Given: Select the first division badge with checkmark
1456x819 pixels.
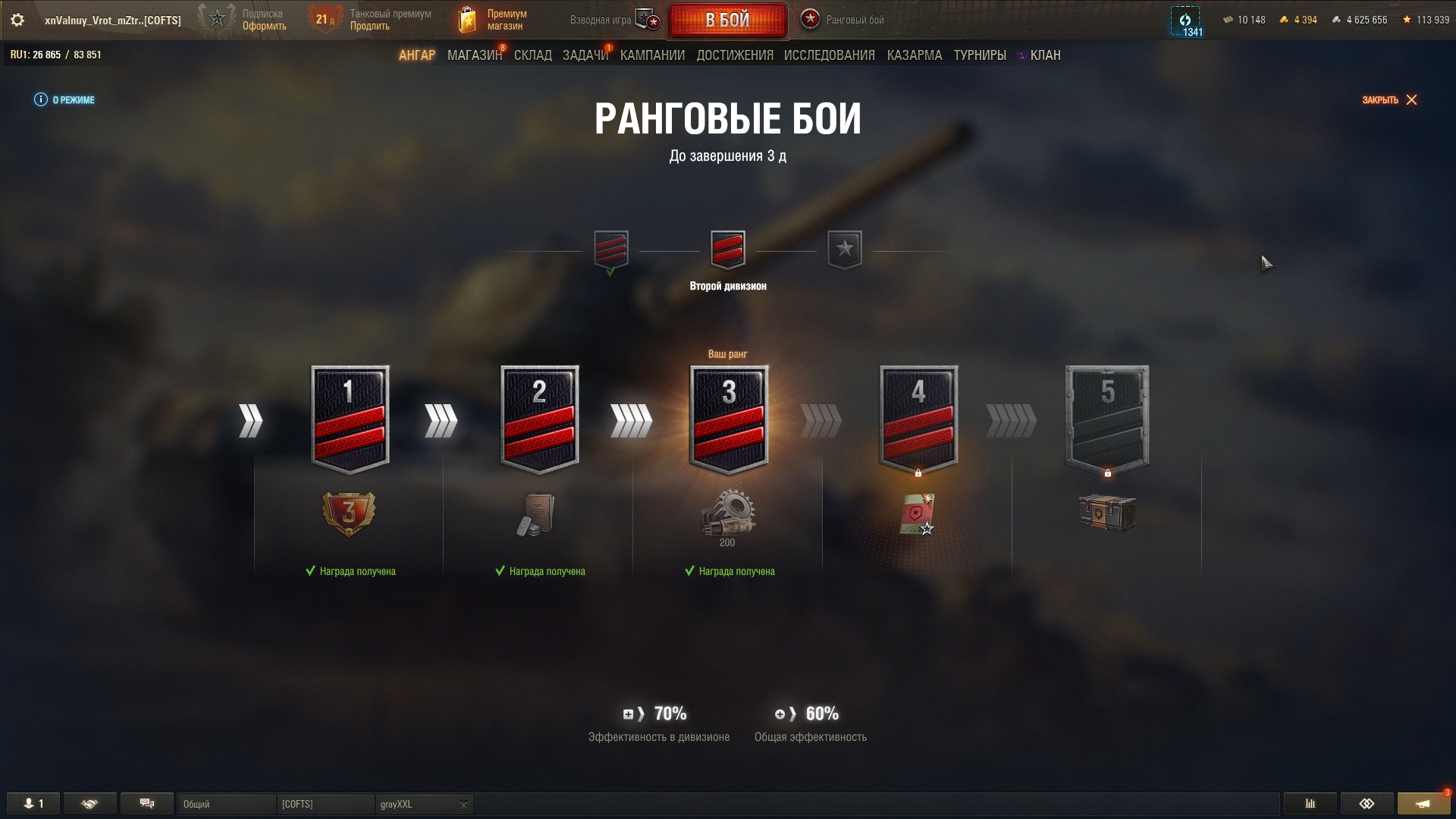Looking at the screenshot, I should tap(611, 251).
